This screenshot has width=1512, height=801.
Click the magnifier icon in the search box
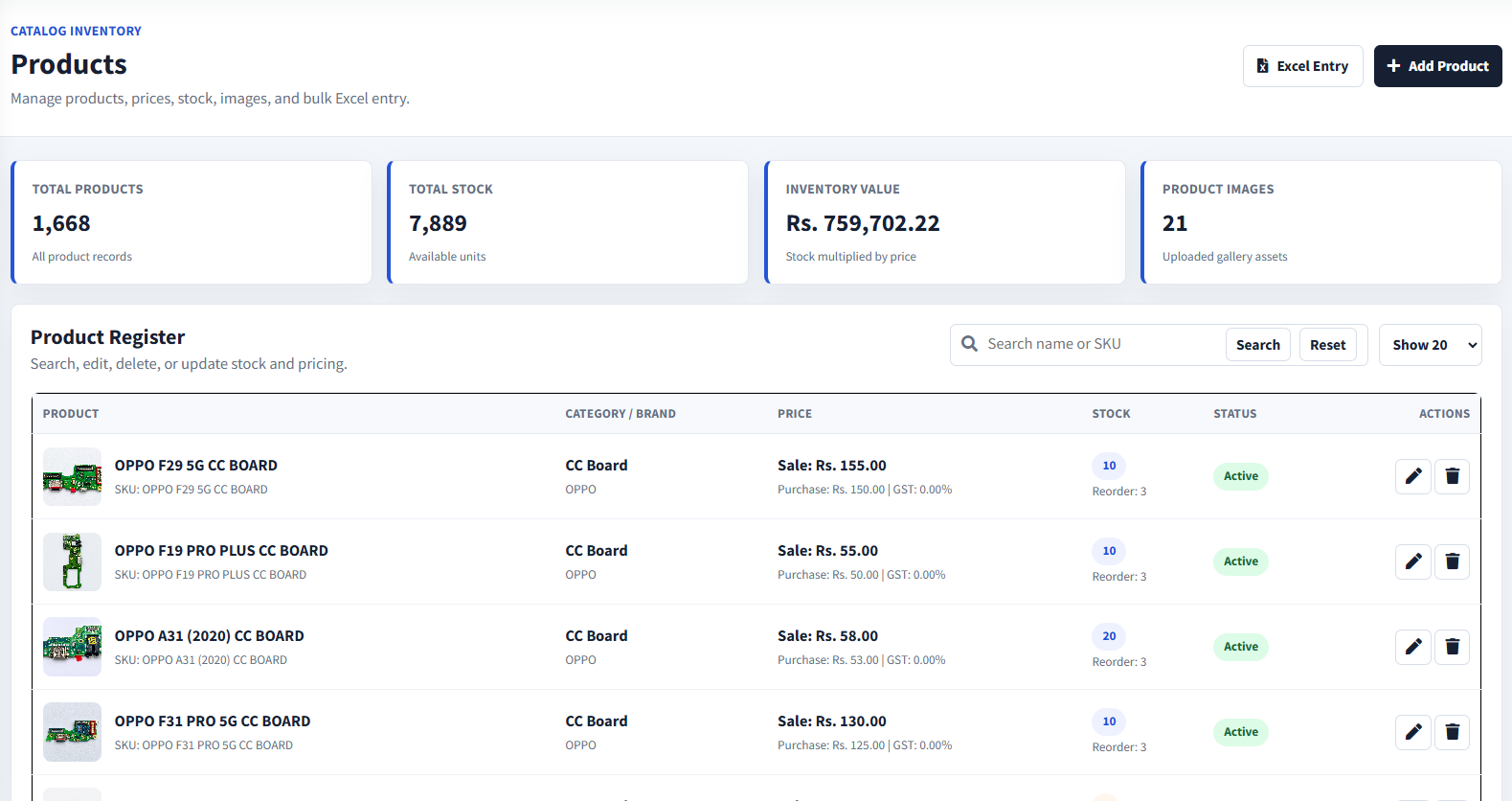tap(969, 344)
